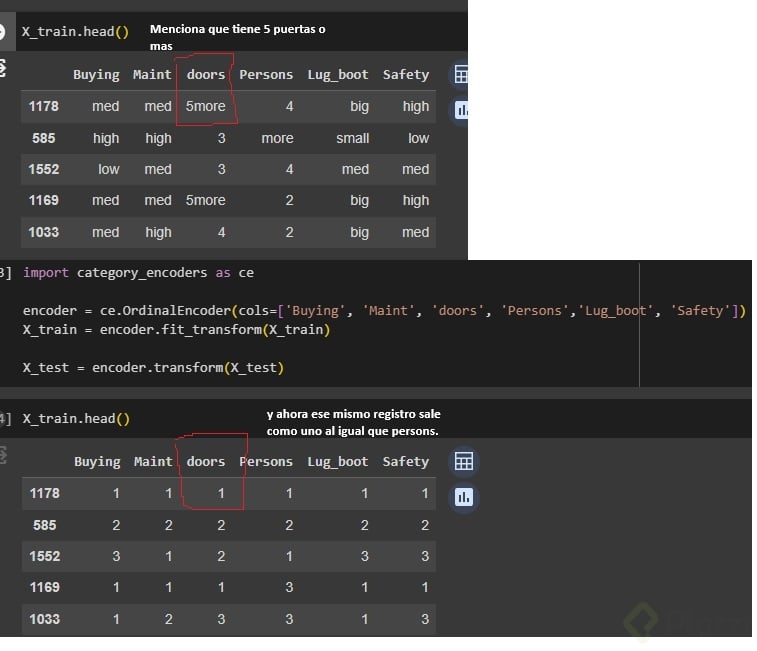The width and height of the screenshot is (757, 651).
Task: Select 'doors' header in the text-valued table
Action: tap(206, 75)
